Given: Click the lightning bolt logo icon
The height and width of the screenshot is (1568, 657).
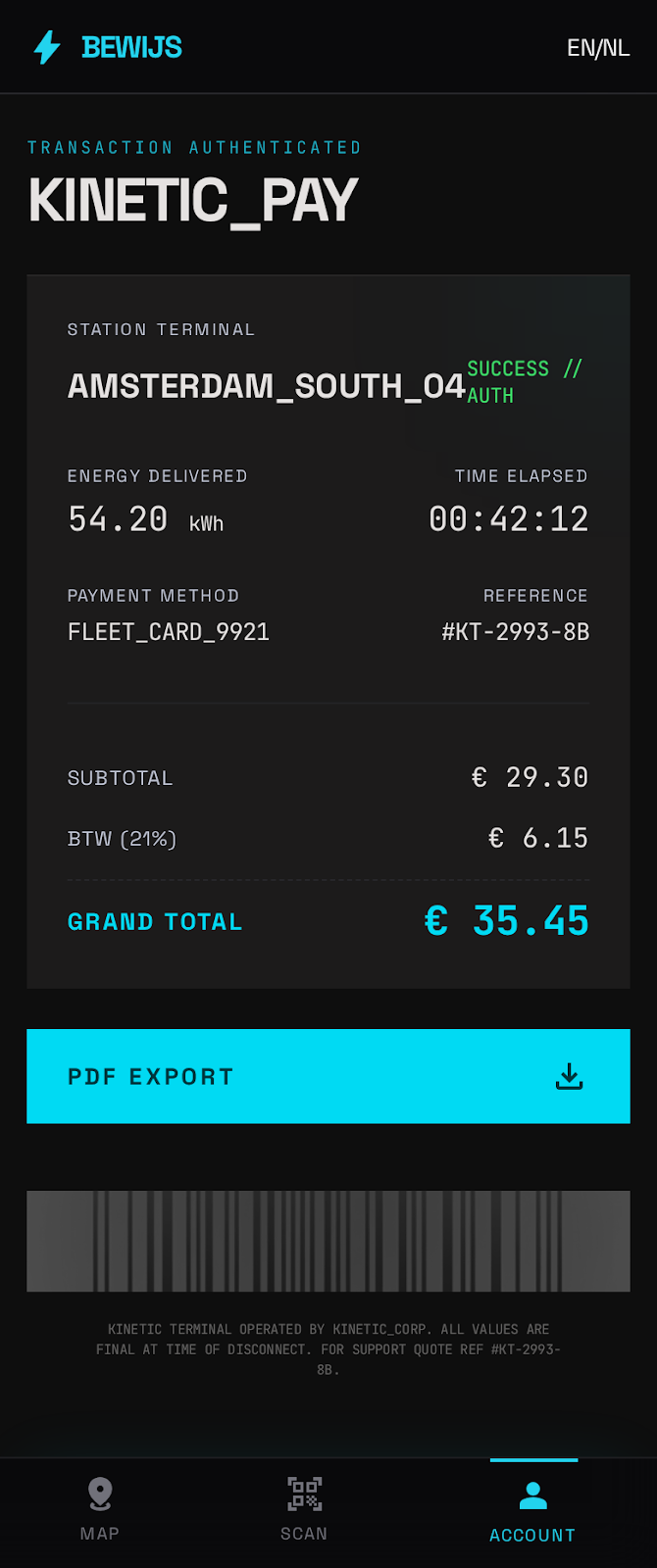Looking at the screenshot, I should click(x=47, y=47).
